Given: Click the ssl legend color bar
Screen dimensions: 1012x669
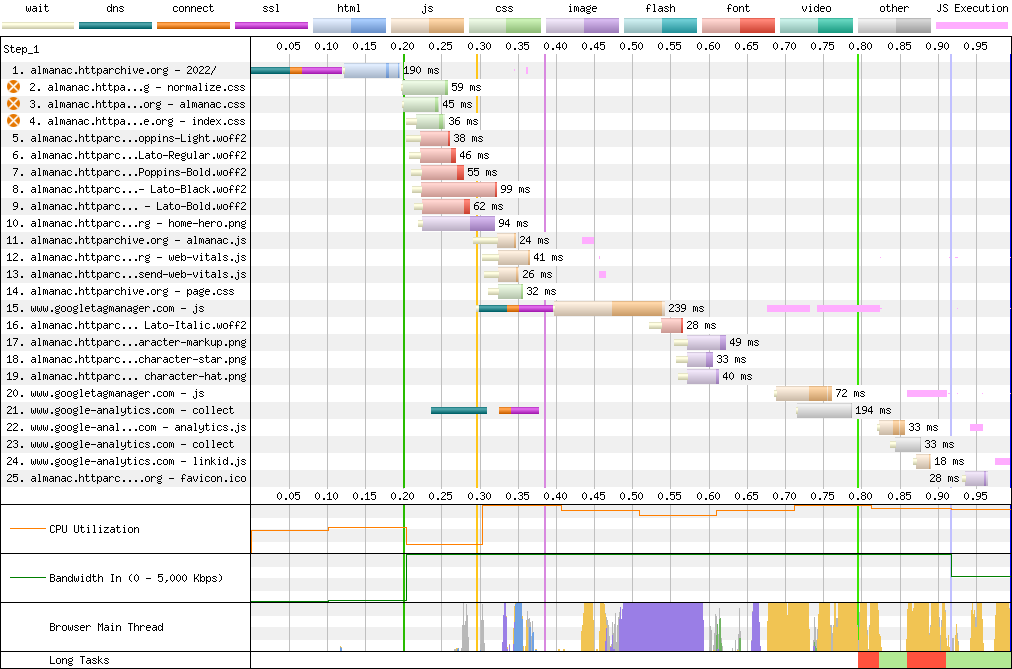Looking at the screenshot, I should (x=271, y=24).
